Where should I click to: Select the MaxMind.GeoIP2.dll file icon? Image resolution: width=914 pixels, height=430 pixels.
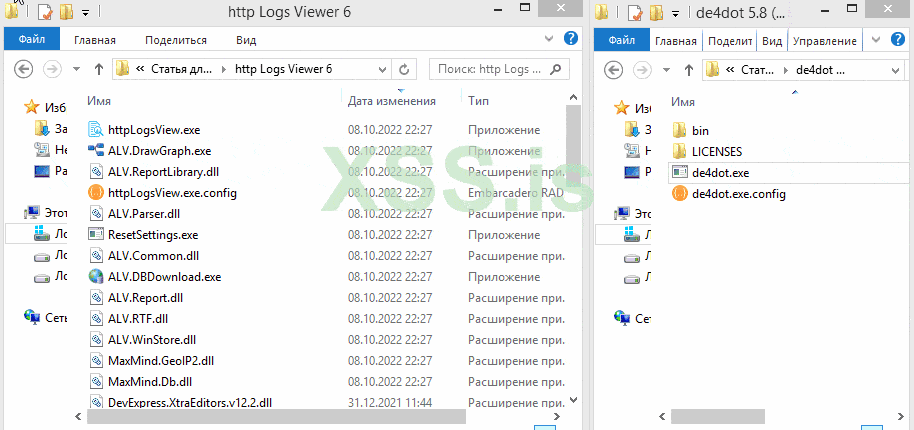point(96,360)
